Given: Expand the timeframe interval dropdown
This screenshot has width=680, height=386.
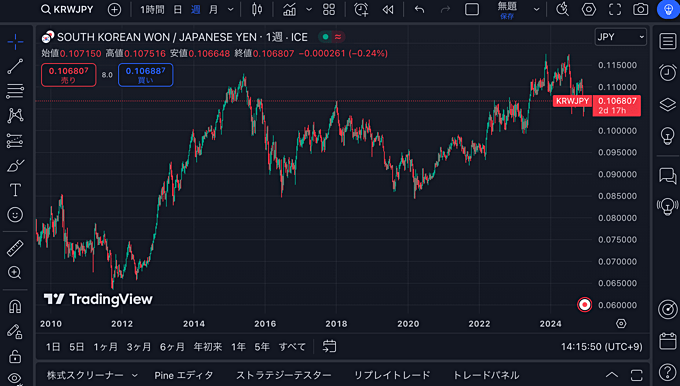Looking at the screenshot, I should [231, 9].
